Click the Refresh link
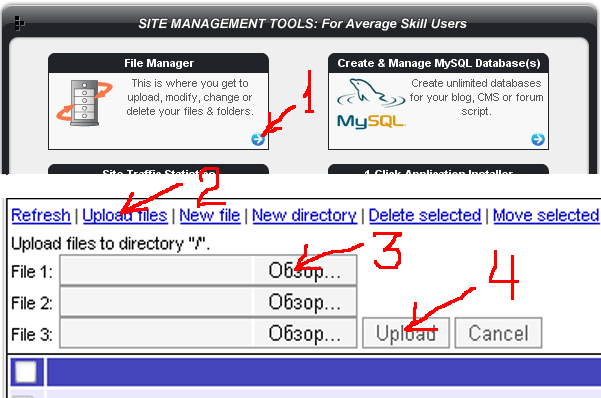The image size is (601, 398). point(41,215)
